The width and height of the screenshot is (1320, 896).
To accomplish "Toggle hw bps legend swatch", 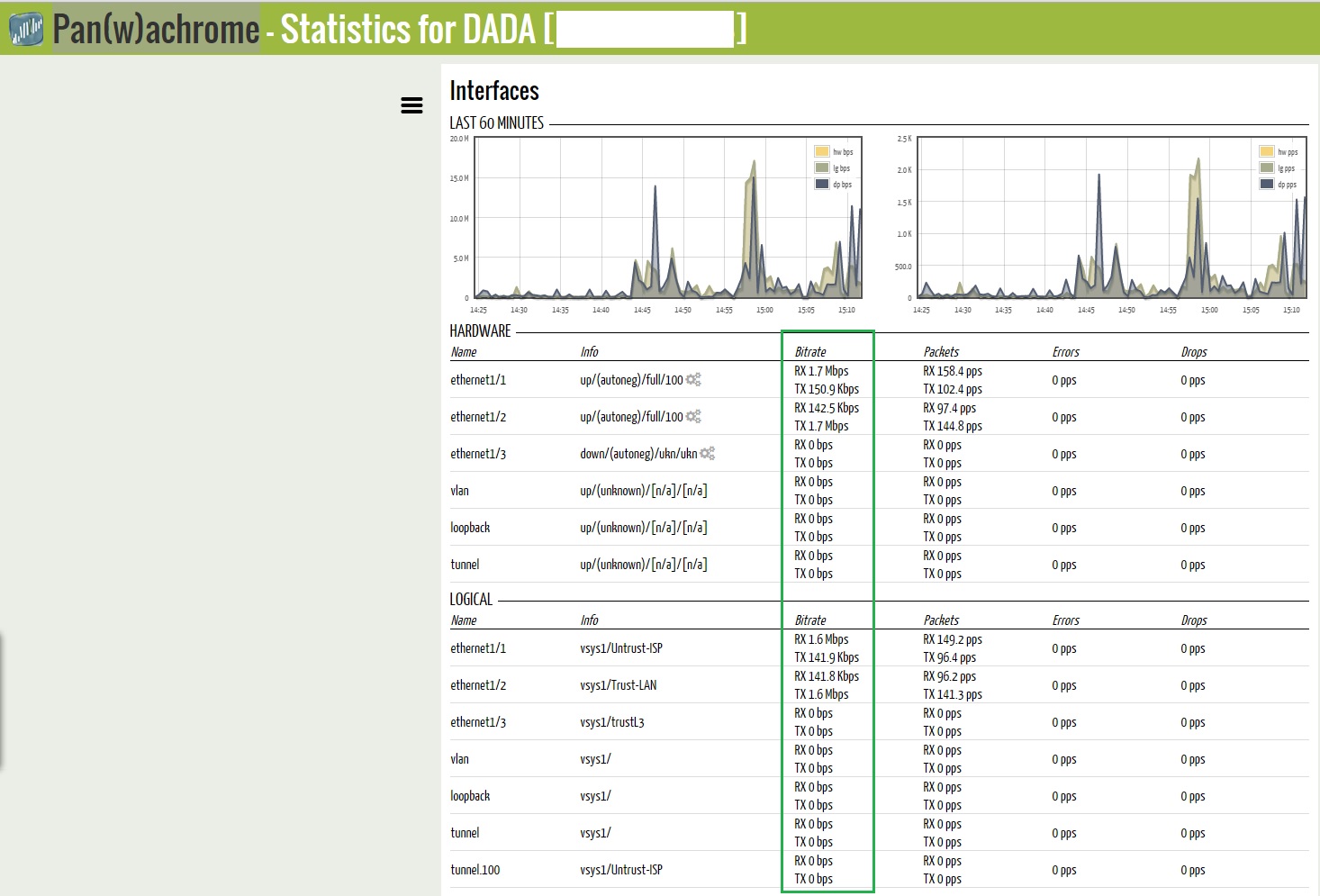I will coord(822,151).
